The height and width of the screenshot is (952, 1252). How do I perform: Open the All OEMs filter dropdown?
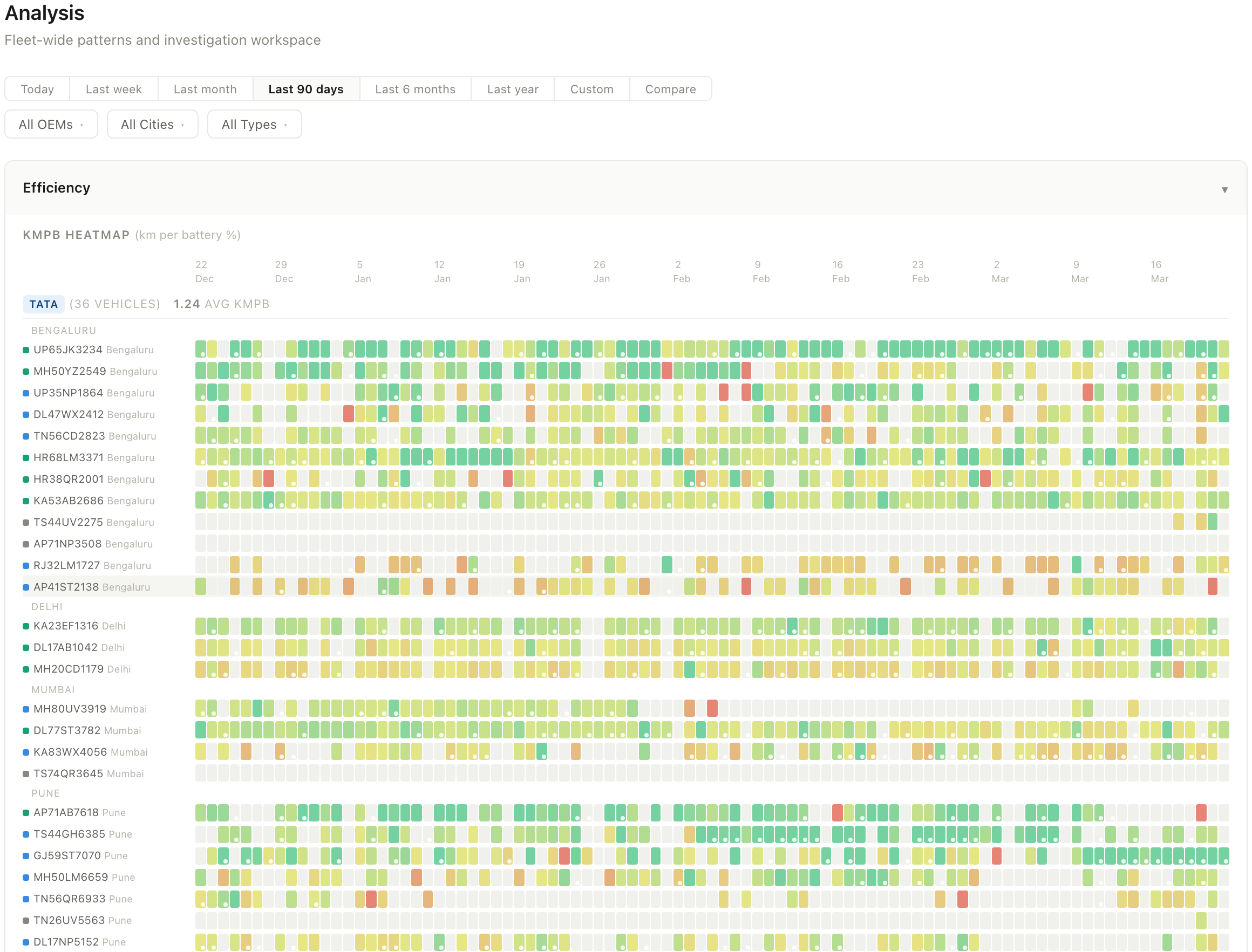51,124
